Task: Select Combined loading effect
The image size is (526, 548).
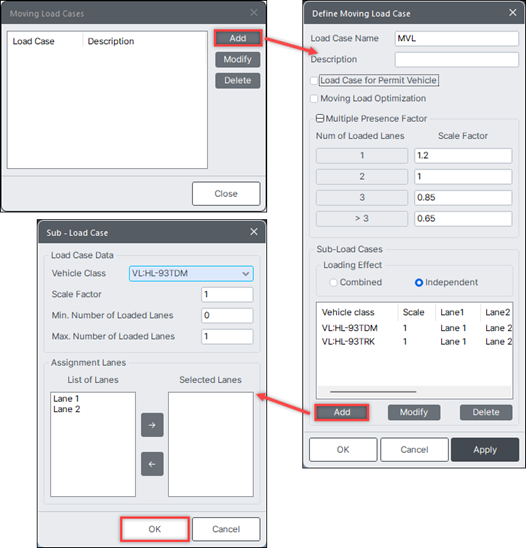Action: 333,282
